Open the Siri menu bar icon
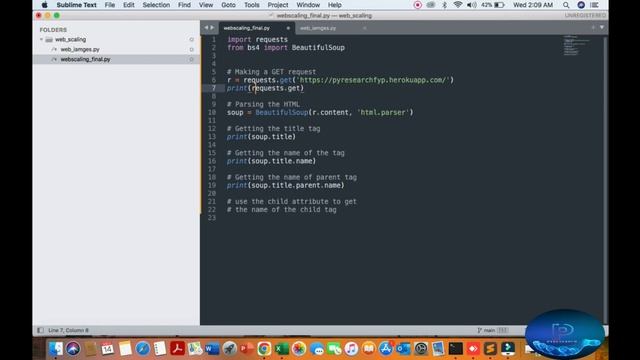Screen dimensions: 640x360 [581, 5]
